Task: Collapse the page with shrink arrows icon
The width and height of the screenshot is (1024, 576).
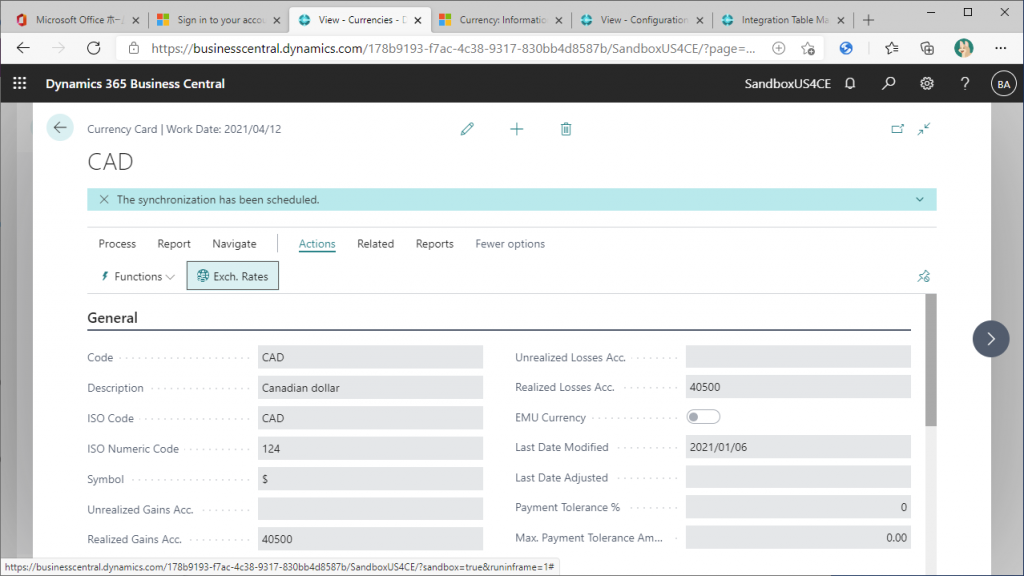Action: click(923, 129)
